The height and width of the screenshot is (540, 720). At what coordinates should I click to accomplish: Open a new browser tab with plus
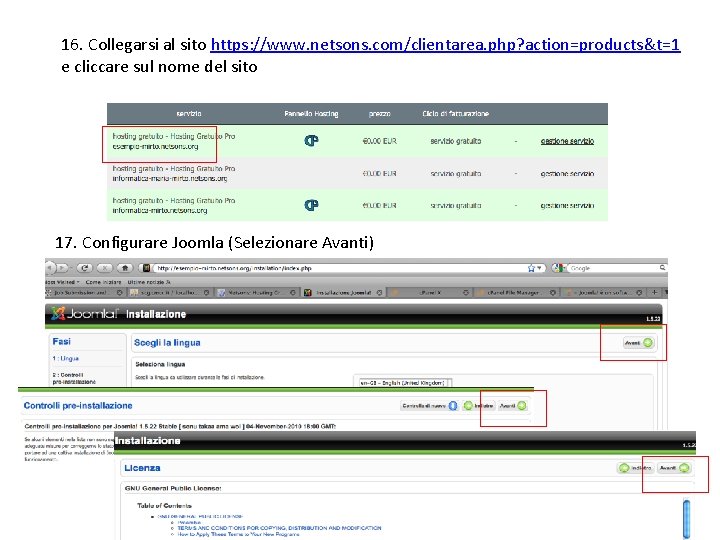pyautogui.click(x=654, y=292)
